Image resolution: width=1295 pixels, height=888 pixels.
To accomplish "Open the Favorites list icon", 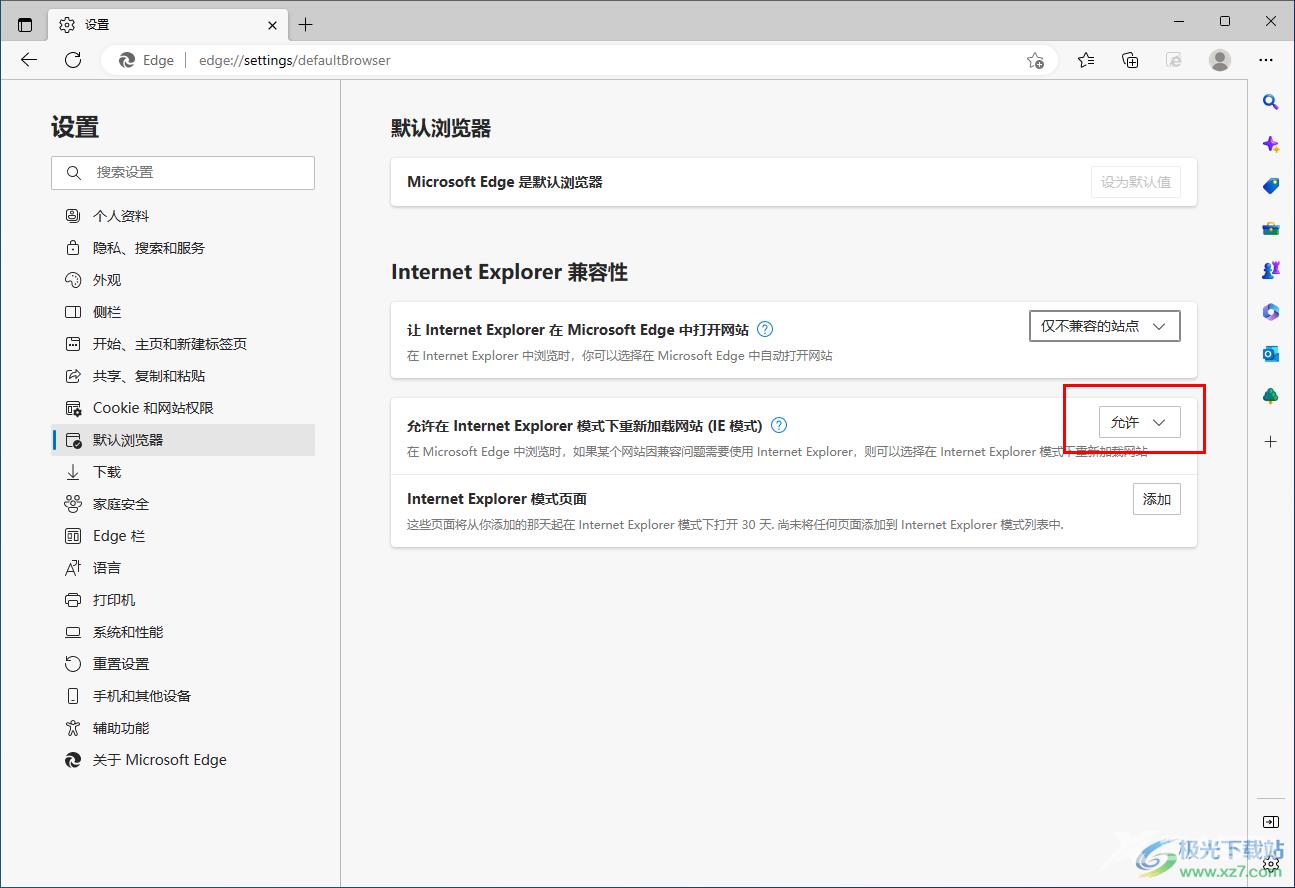I will (x=1086, y=60).
